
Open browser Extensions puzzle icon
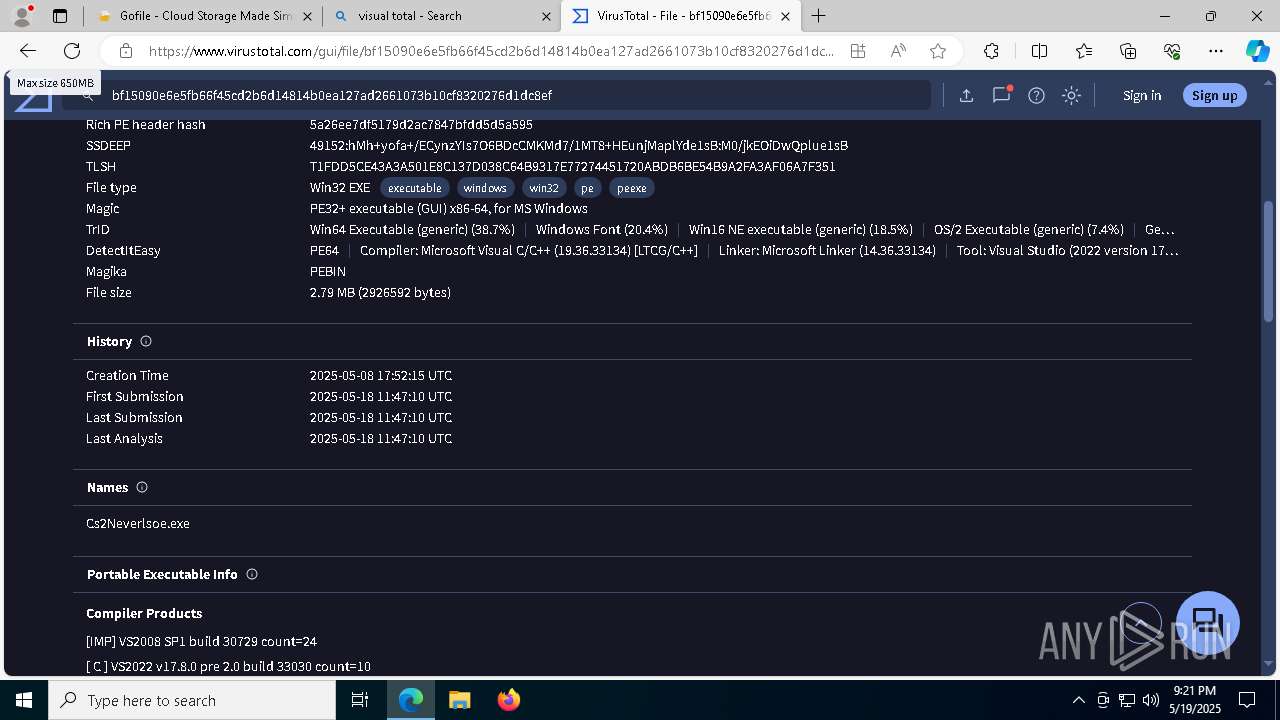click(991, 51)
